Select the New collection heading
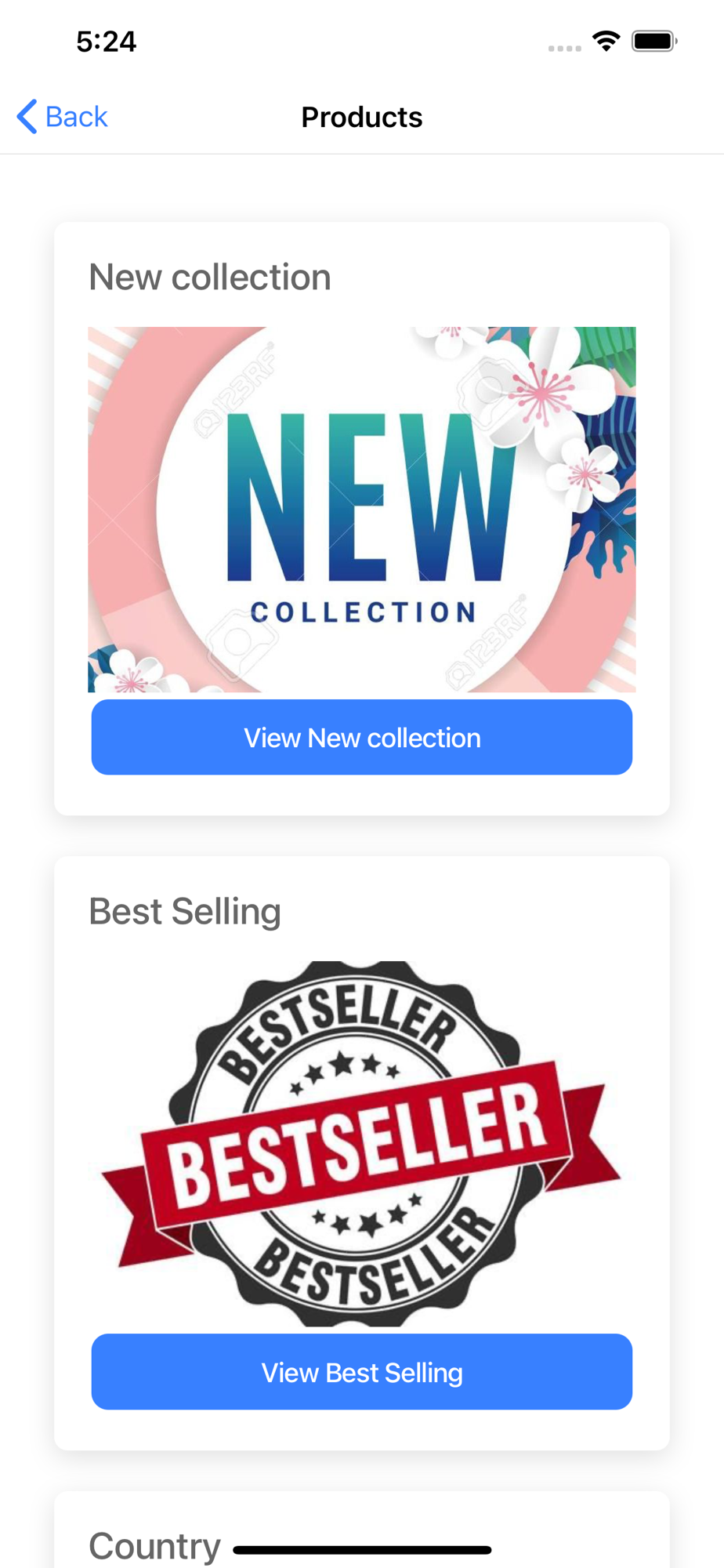This screenshot has height=1568, width=724. pyautogui.click(x=210, y=278)
